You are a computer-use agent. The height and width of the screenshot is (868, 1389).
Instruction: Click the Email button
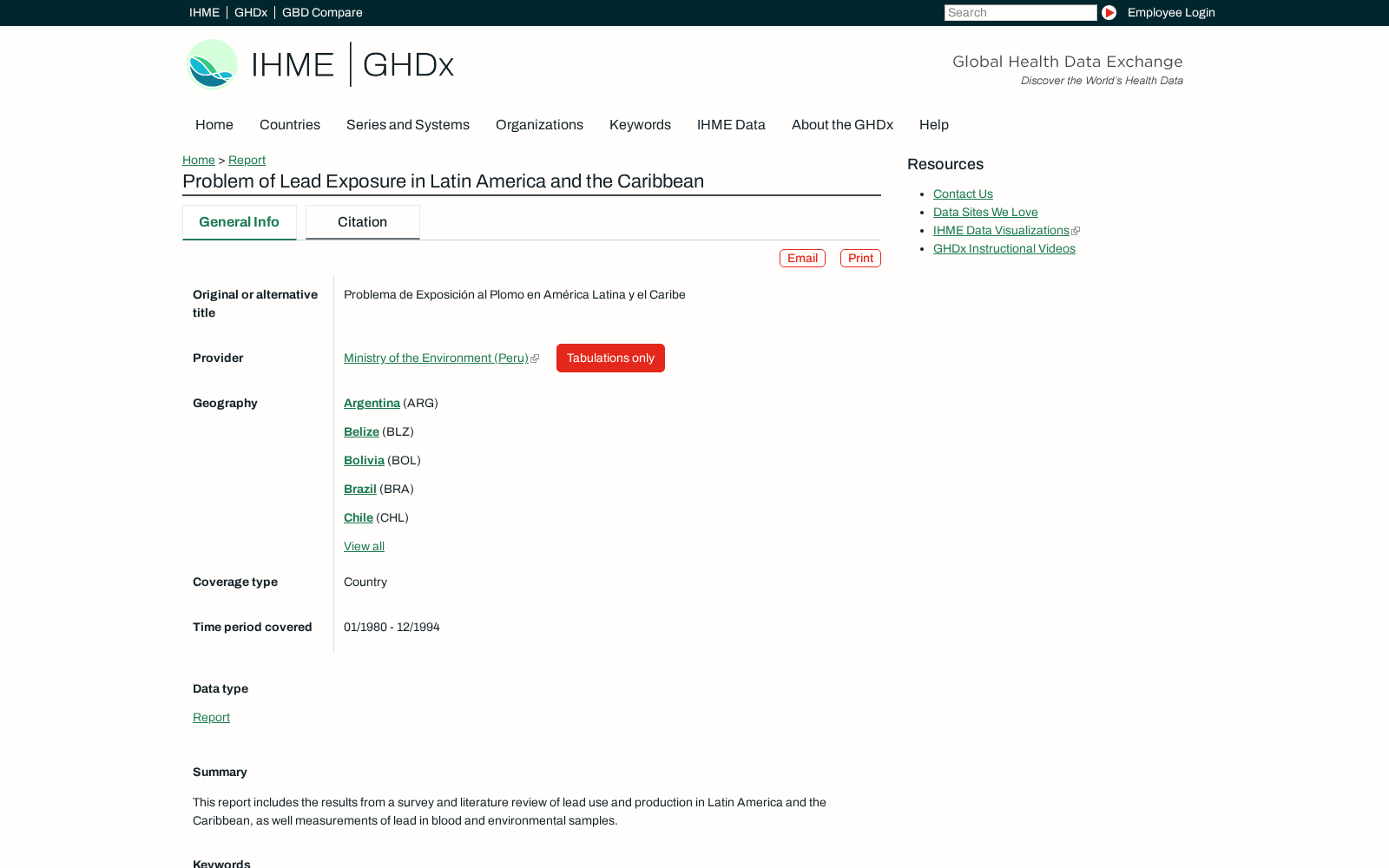coord(802,259)
